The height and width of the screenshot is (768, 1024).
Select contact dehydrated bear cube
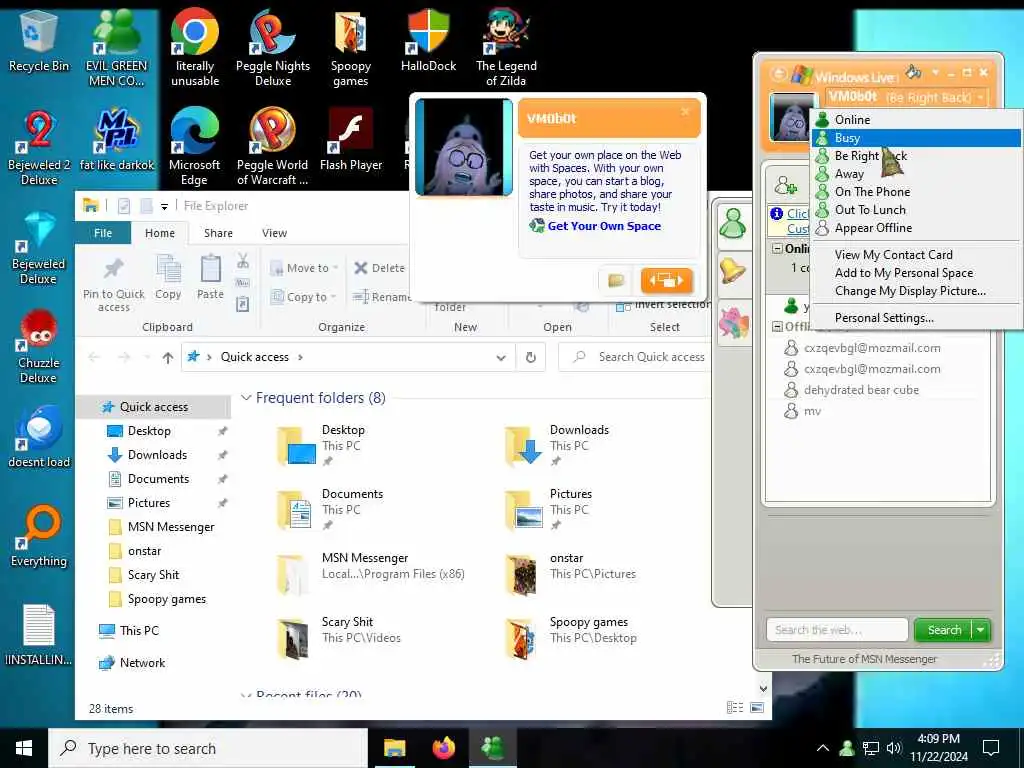click(861, 390)
